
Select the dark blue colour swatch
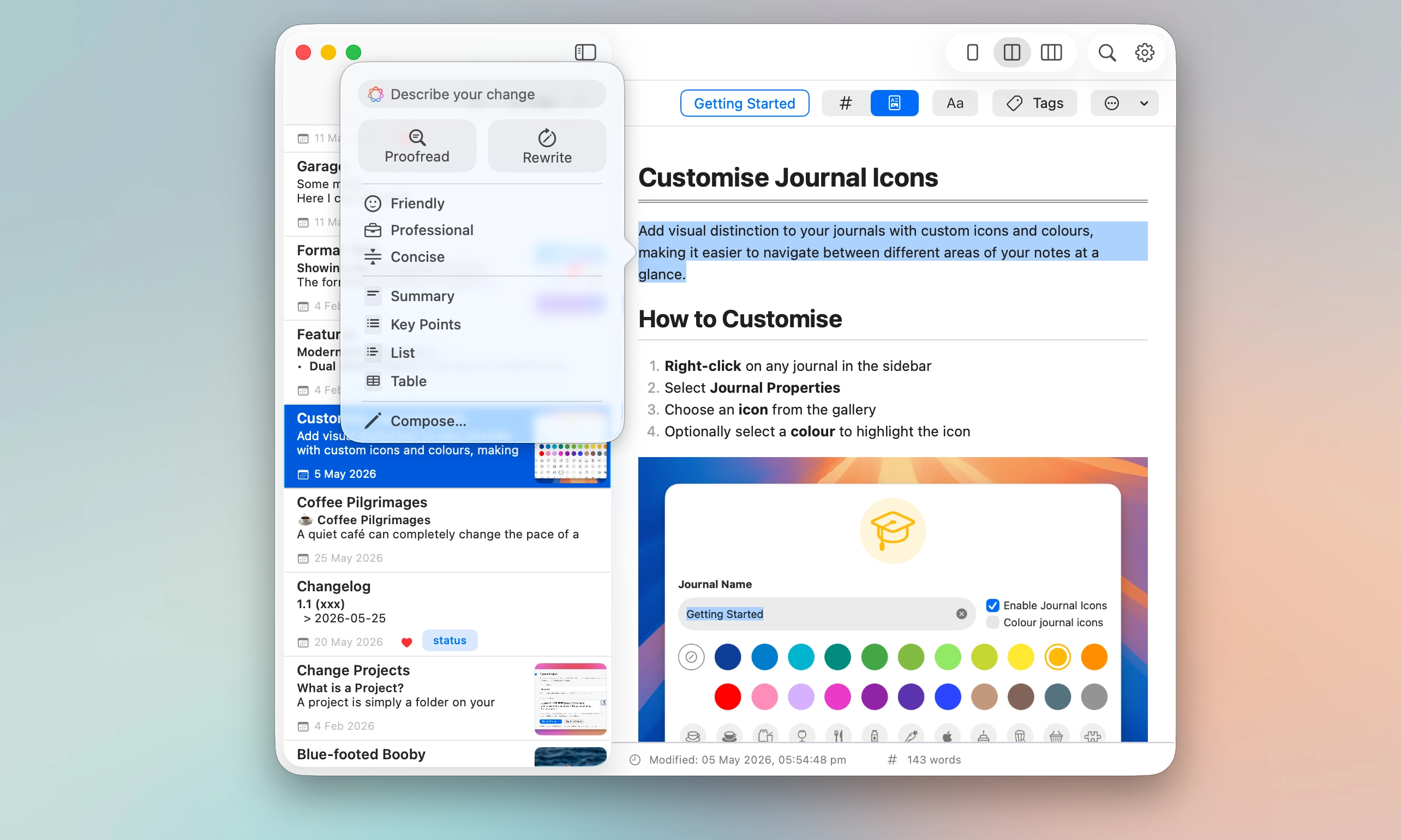[x=727, y=657]
